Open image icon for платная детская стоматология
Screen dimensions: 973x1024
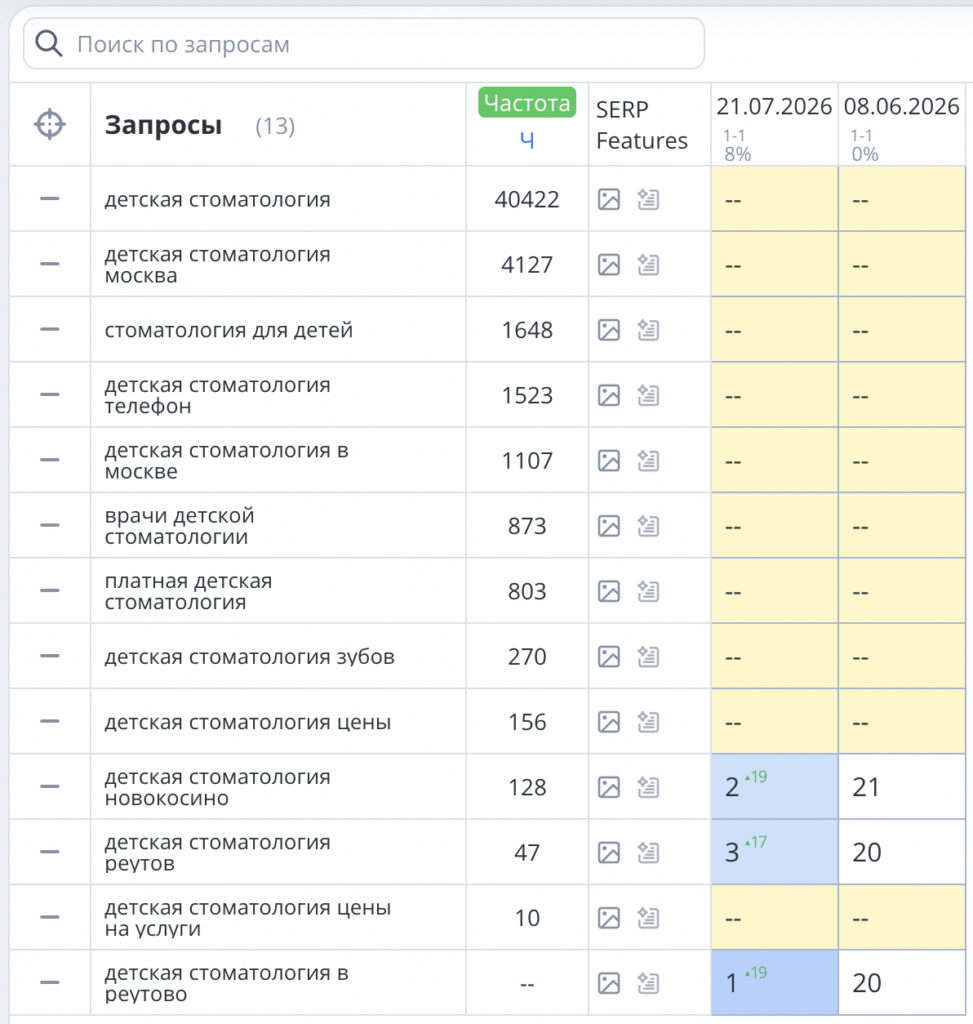(x=609, y=591)
